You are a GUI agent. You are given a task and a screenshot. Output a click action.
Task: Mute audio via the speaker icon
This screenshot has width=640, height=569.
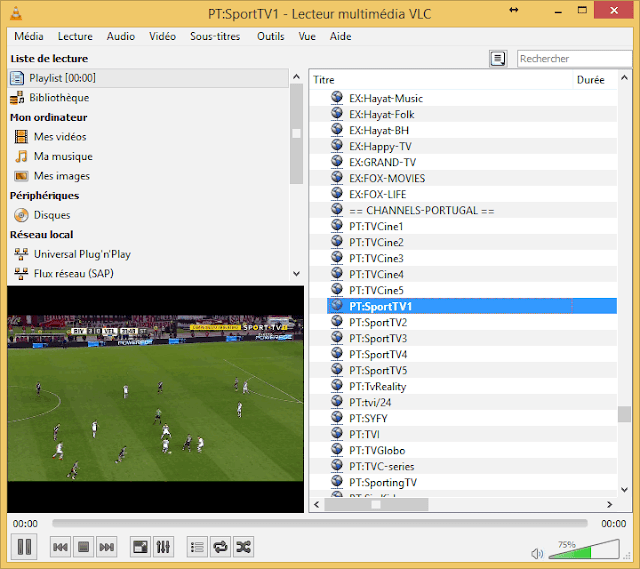tap(537, 553)
